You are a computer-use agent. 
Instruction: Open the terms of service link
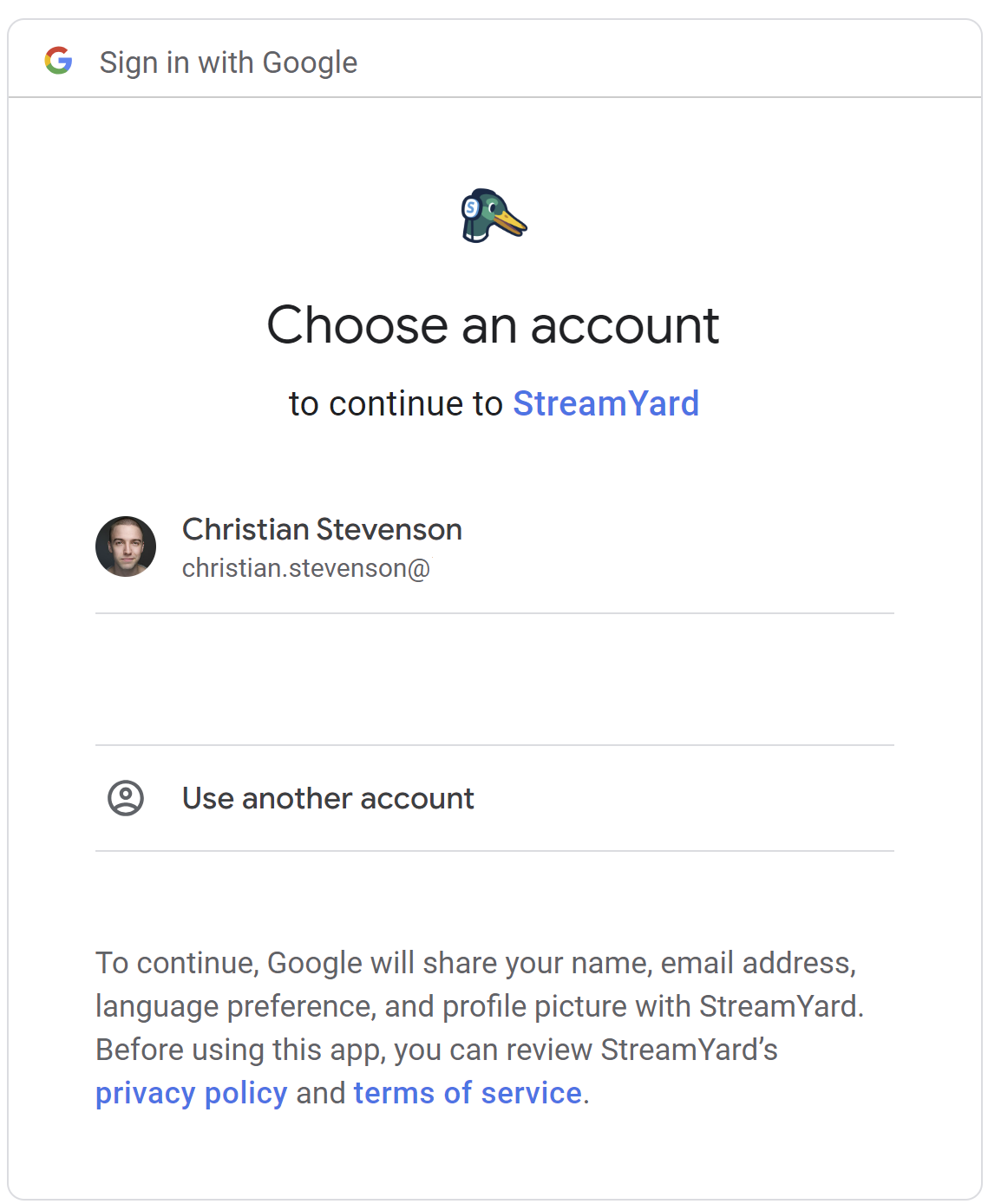468,1093
